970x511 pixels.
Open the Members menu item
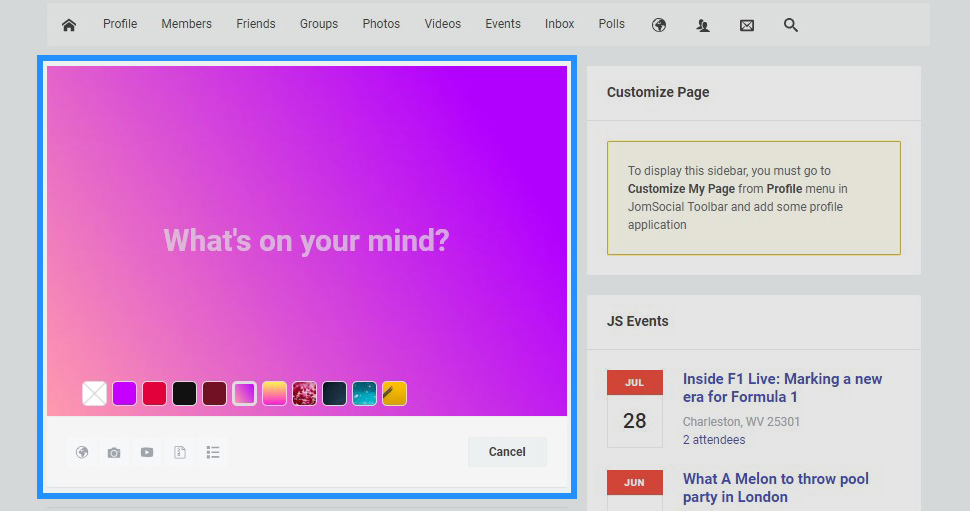[186, 24]
